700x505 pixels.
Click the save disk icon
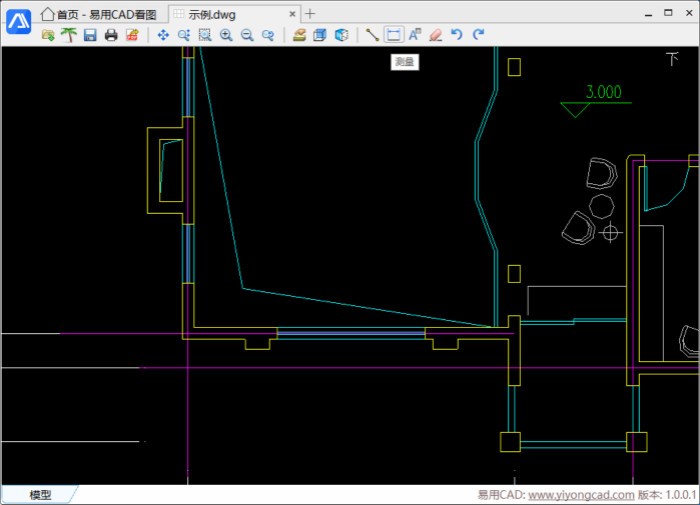[90, 35]
